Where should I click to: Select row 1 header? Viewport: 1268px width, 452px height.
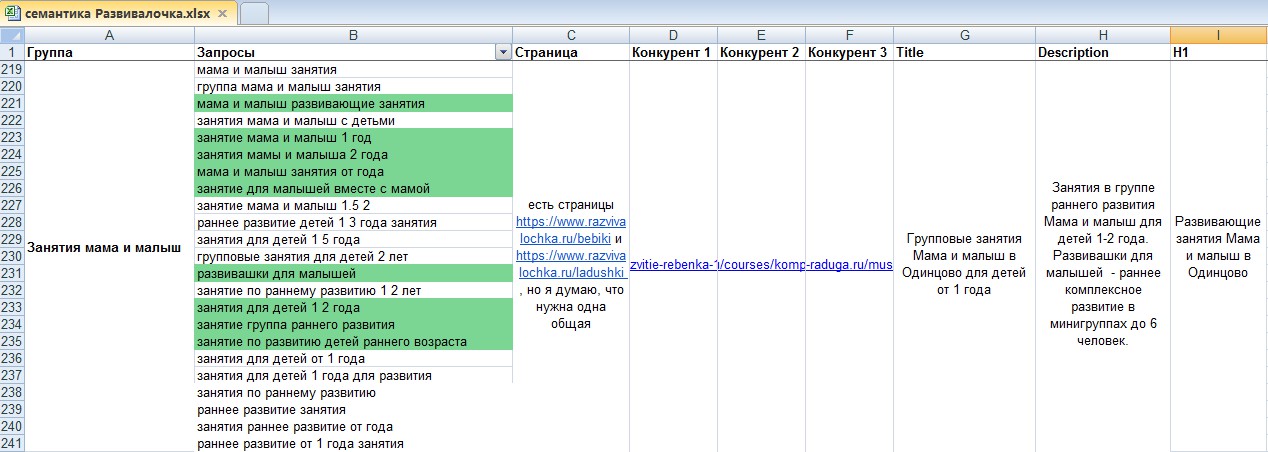pyautogui.click(x=12, y=52)
